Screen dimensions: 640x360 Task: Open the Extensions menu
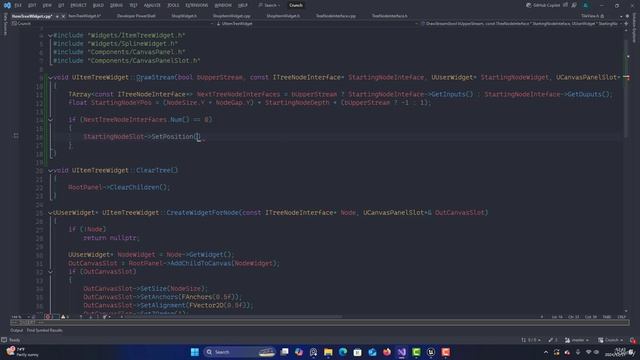pos(196,5)
